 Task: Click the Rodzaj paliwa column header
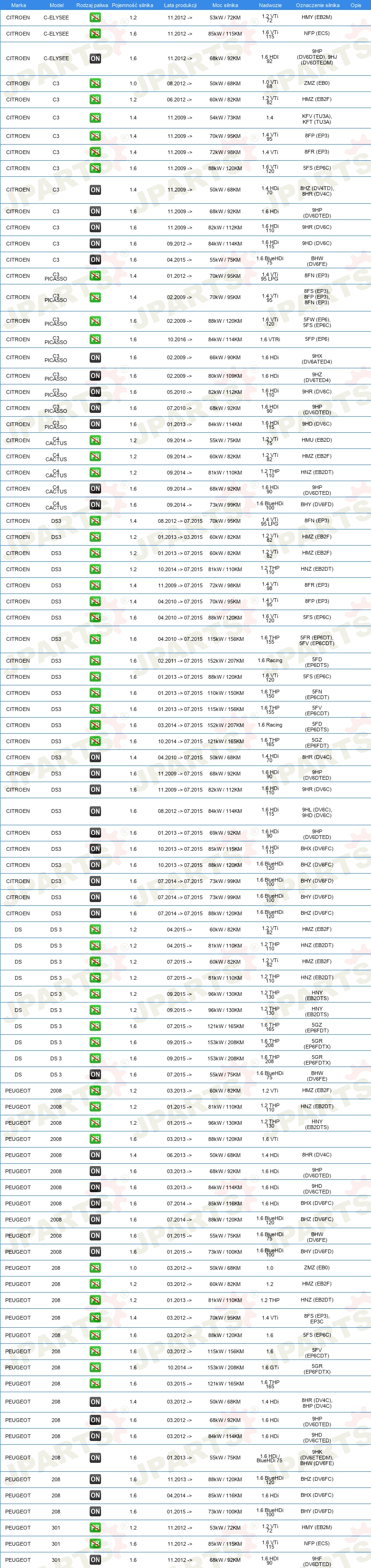[x=92, y=5]
